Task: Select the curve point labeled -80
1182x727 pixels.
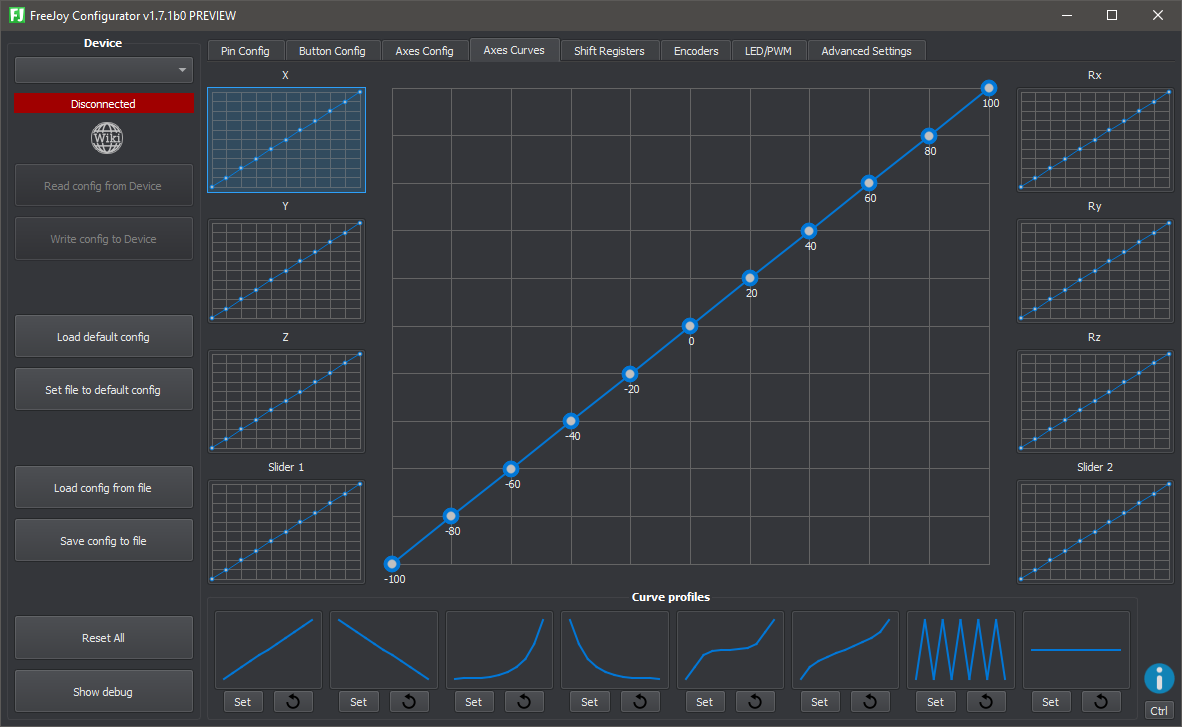Action: click(x=451, y=516)
